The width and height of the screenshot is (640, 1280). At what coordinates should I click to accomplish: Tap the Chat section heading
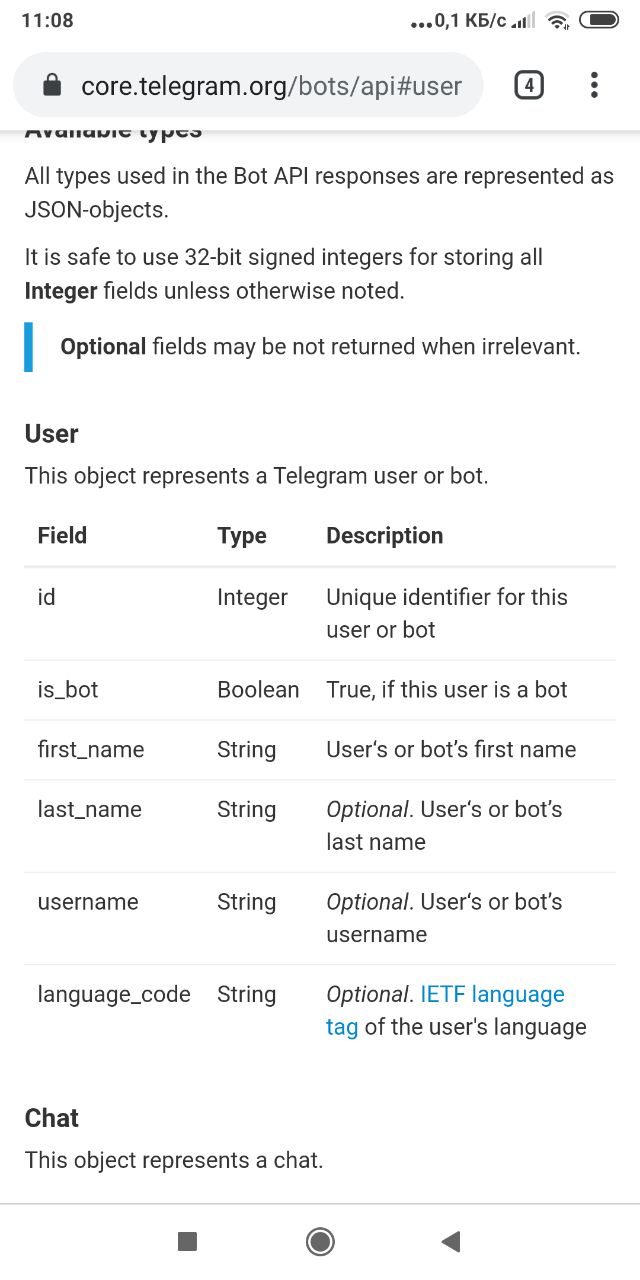coord(52,1118)
